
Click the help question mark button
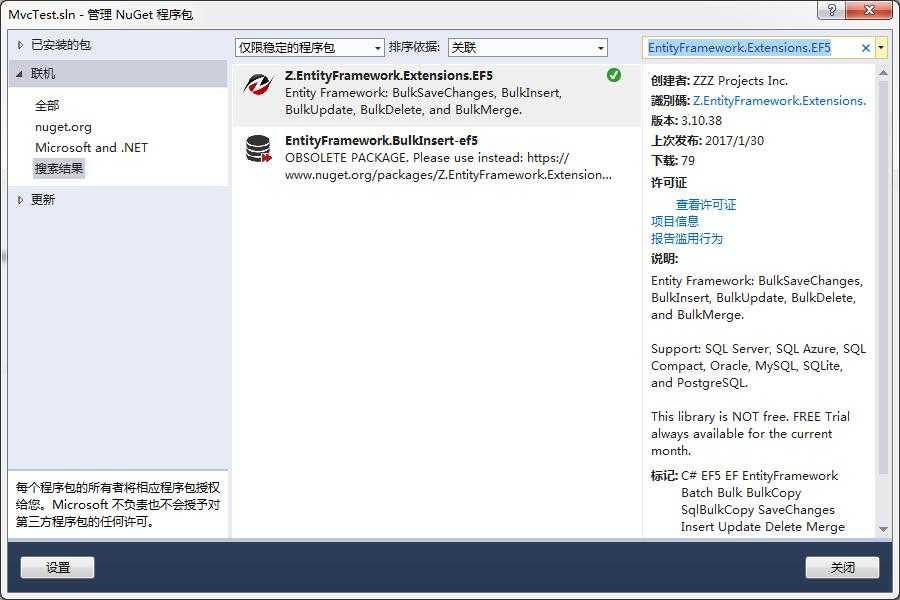(x=831, y=10)
